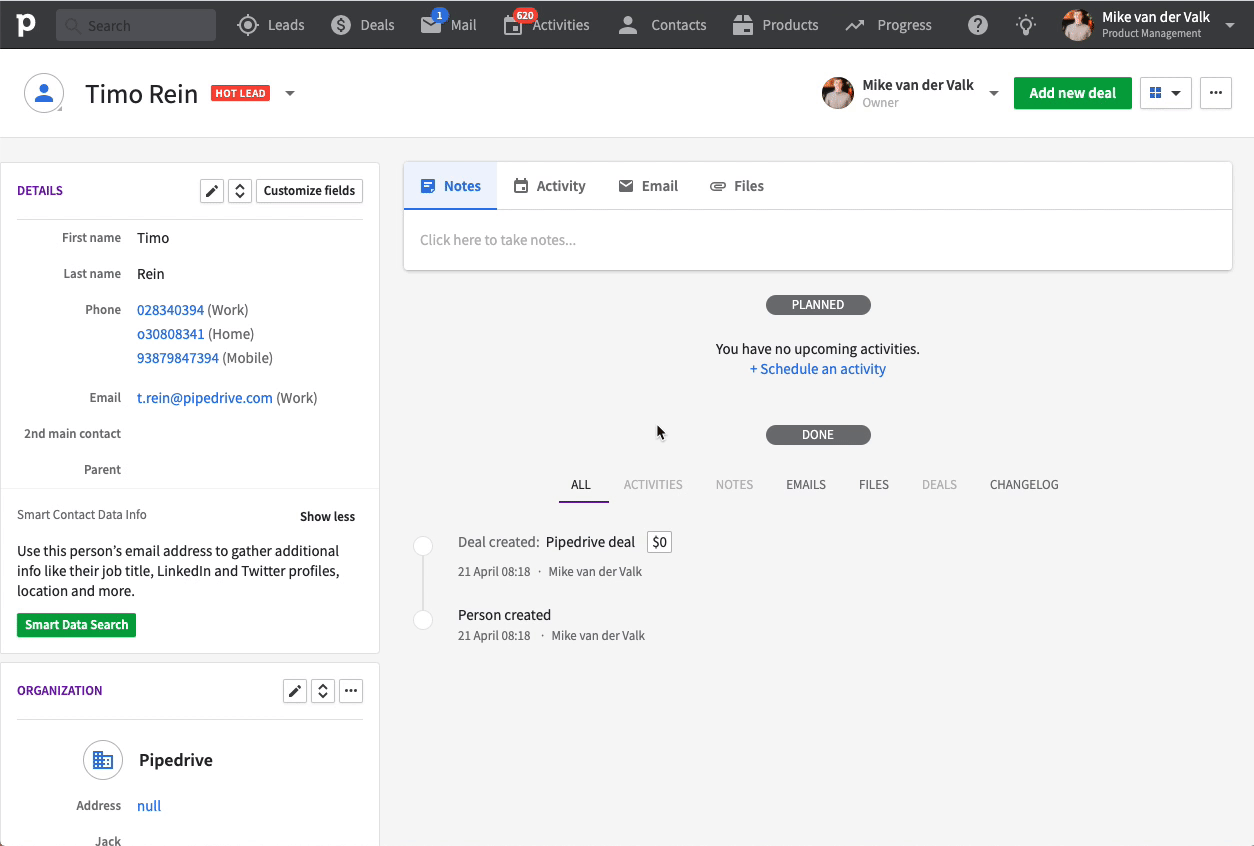Open the more options button beside grid view
Viewport: 1254px width, 846px height.
pos(1215,93)
